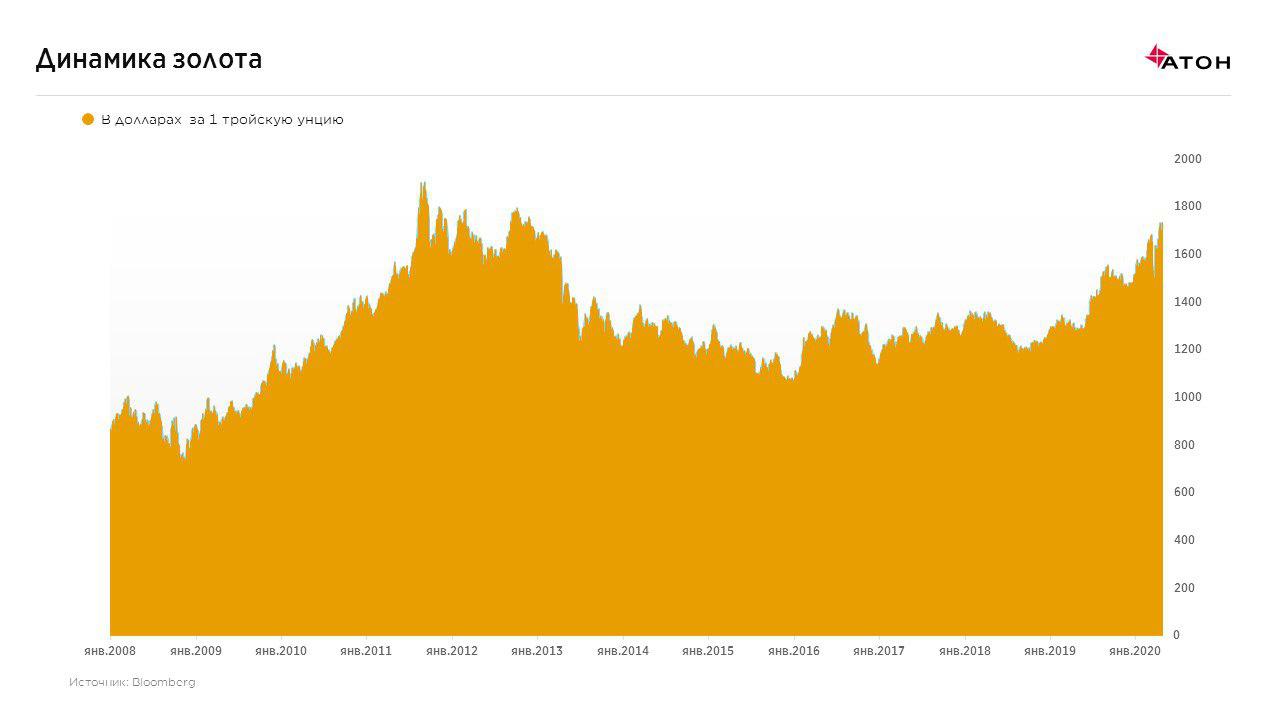Select the 'янв.2018' x-axis label

(x=964, y=651)
